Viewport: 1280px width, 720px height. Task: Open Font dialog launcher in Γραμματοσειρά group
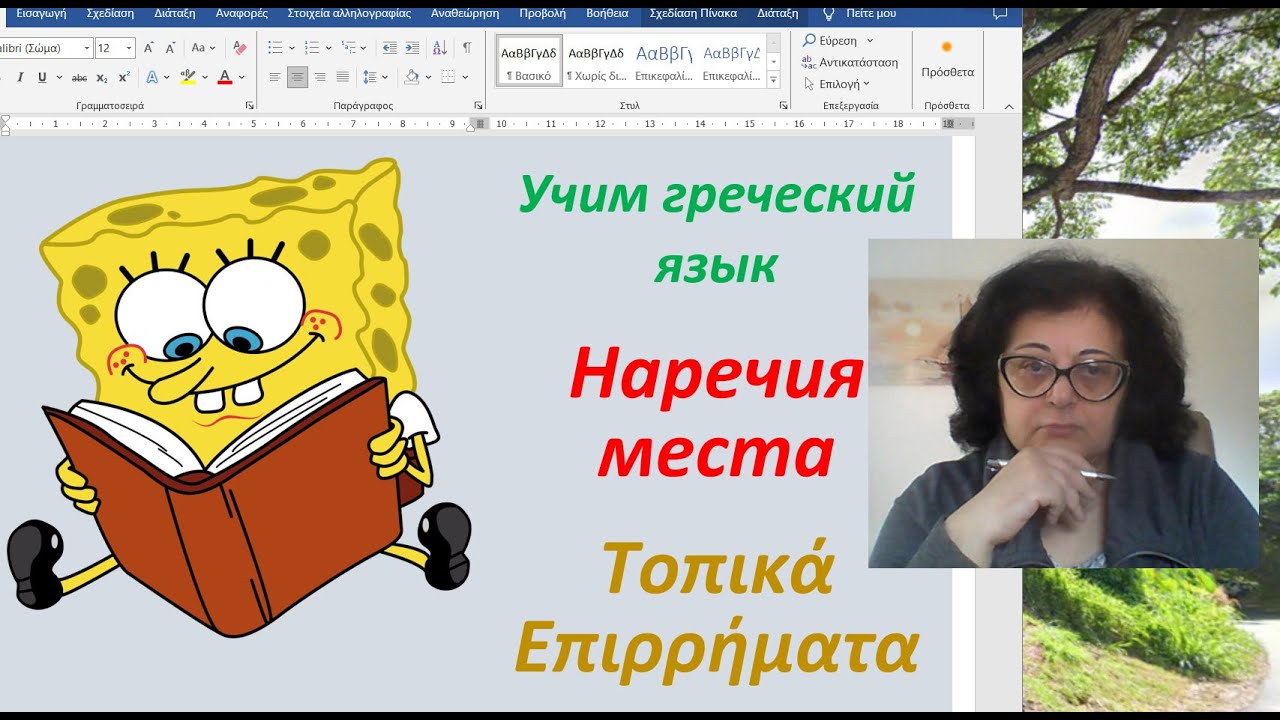tap(249, 105)
